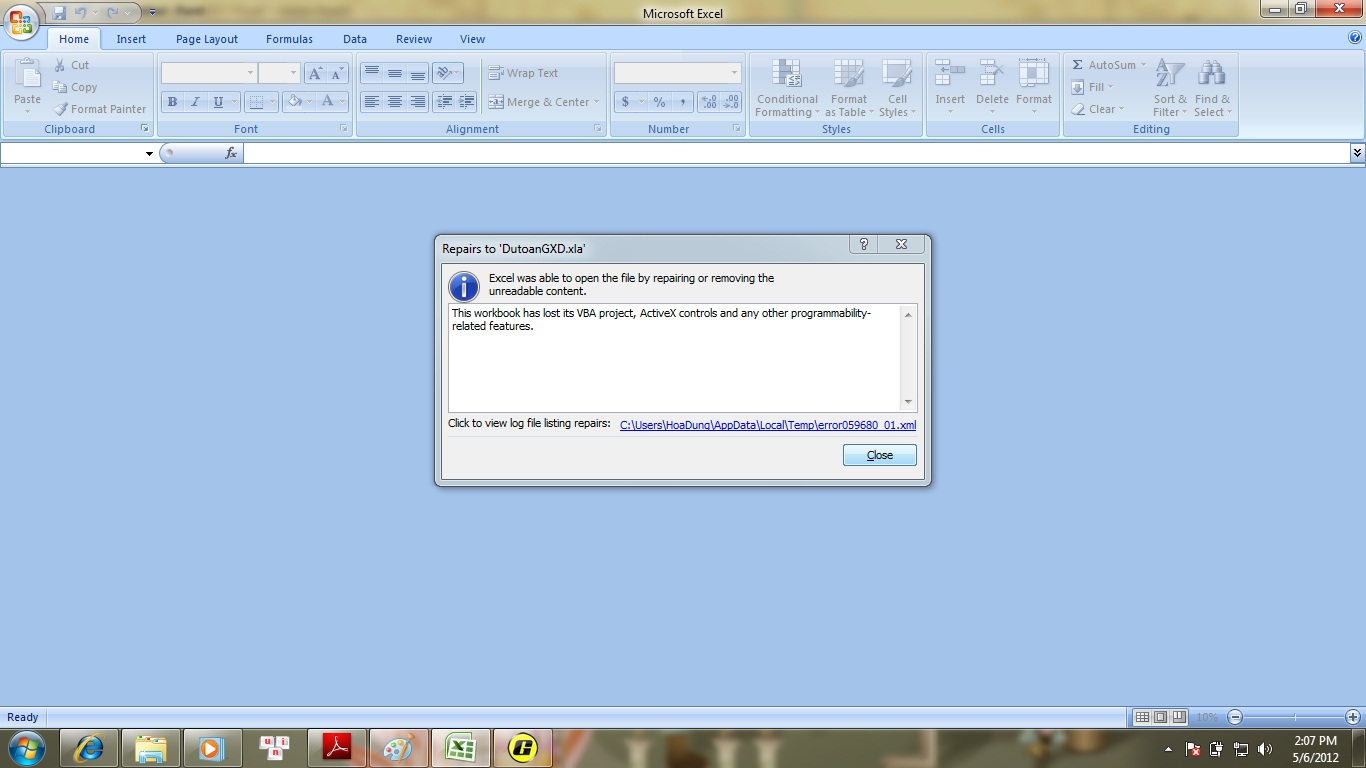Click the Windows Start button
This screenshot has width=1366, height=768.
(27, 748)
